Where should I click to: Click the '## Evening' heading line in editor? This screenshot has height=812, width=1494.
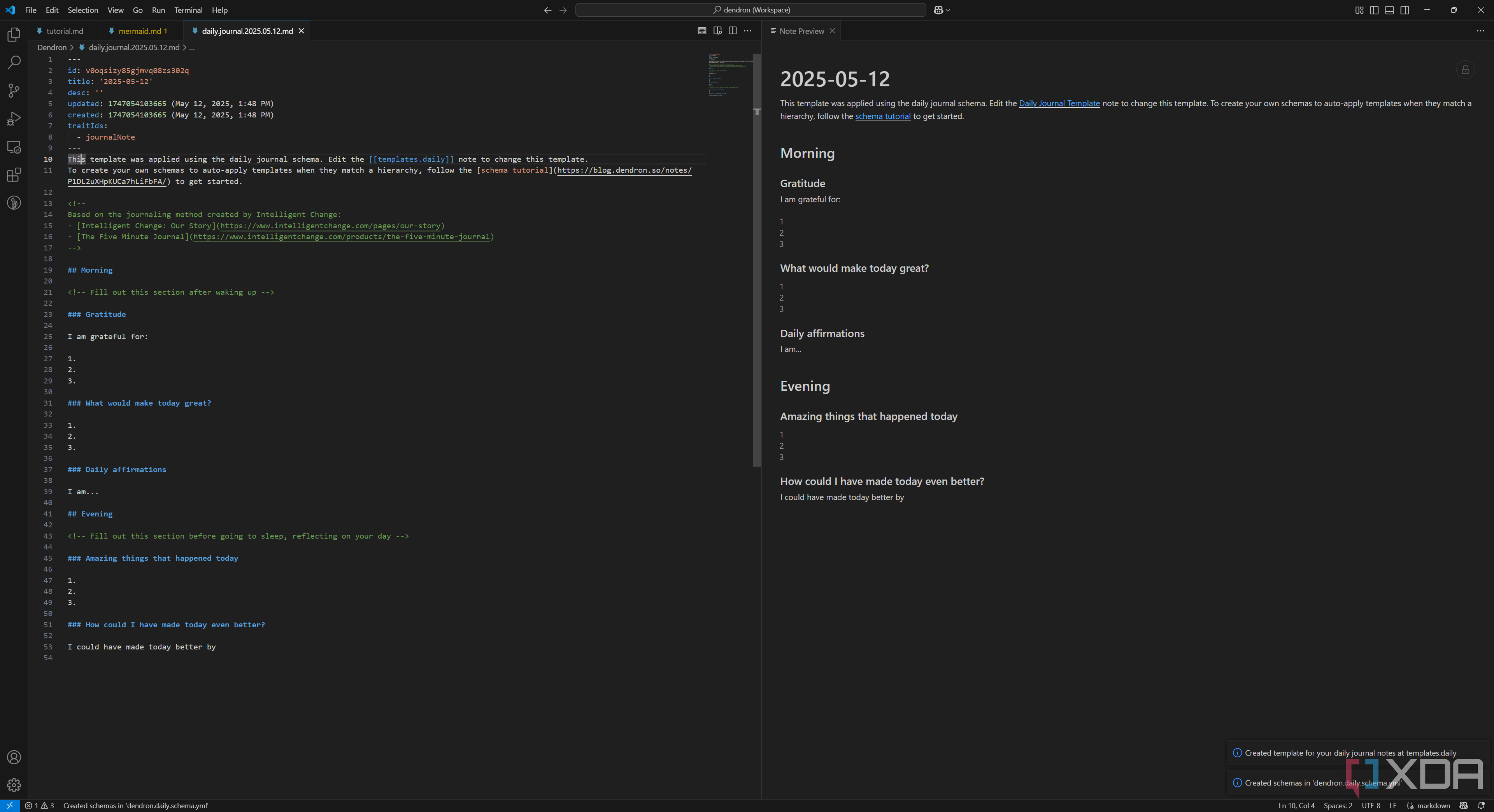(x=90, y=514)
